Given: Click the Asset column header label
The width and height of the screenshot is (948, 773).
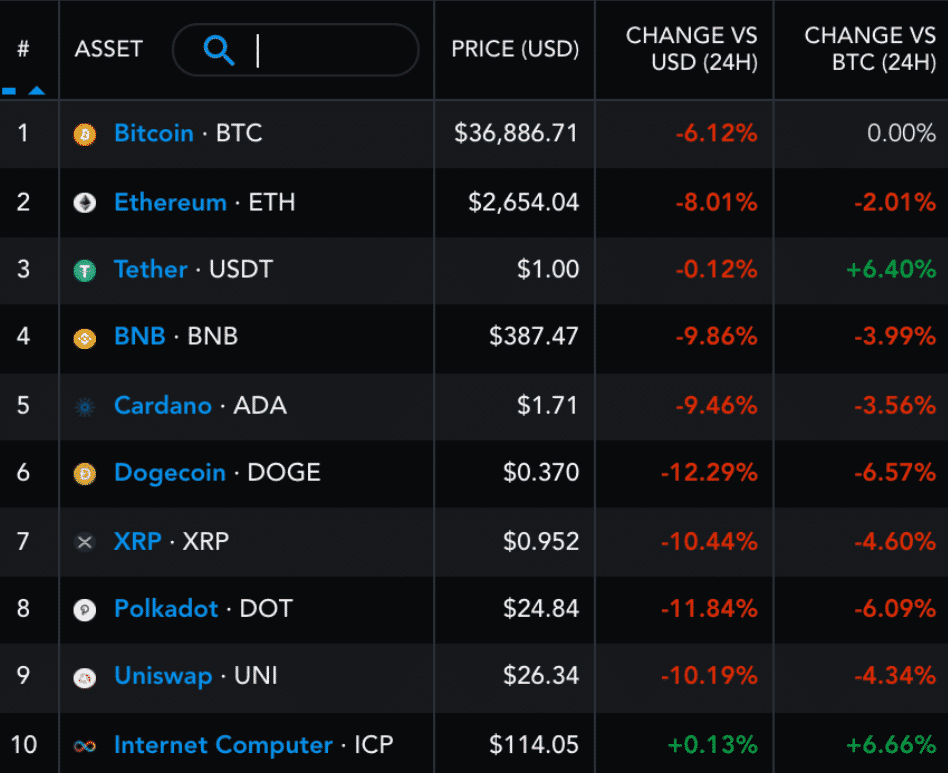Looking at the screenshot, I should pos(108,49).
